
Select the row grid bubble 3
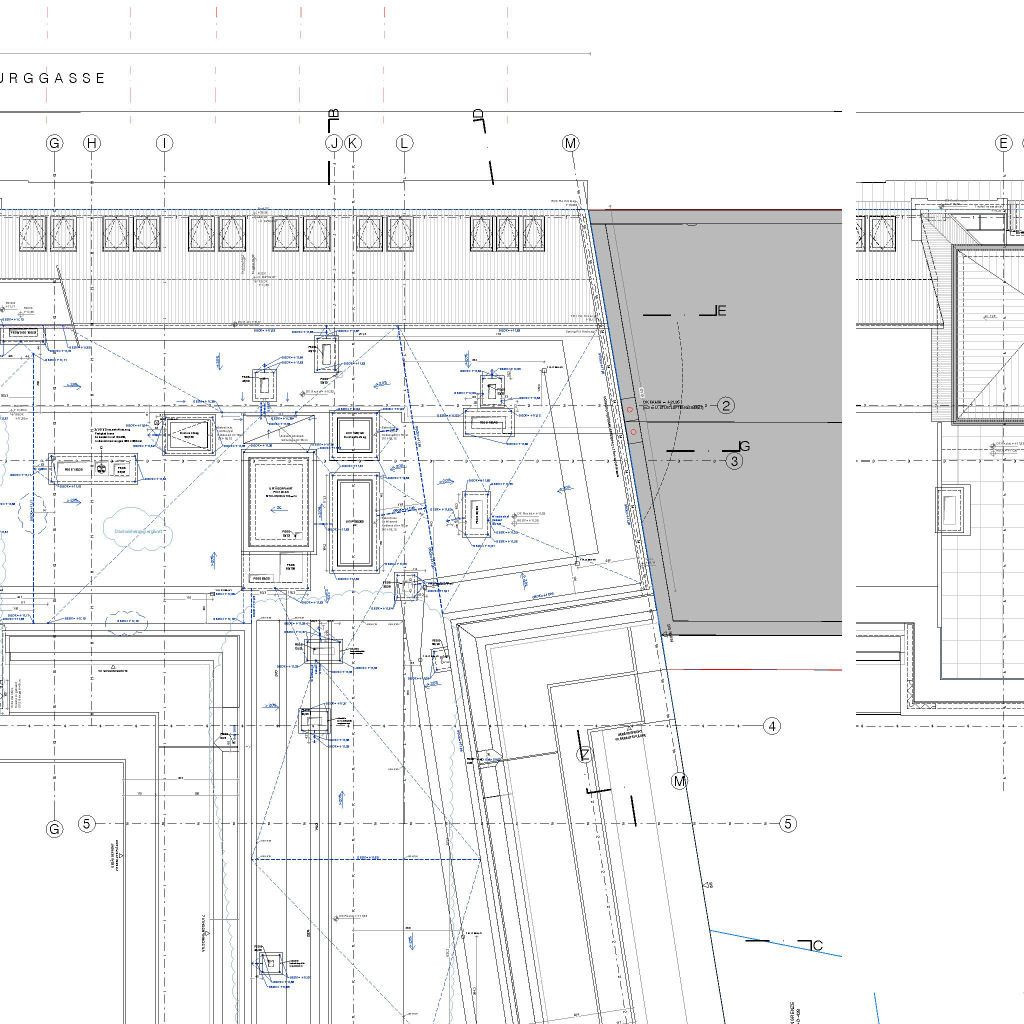[734, 461]
